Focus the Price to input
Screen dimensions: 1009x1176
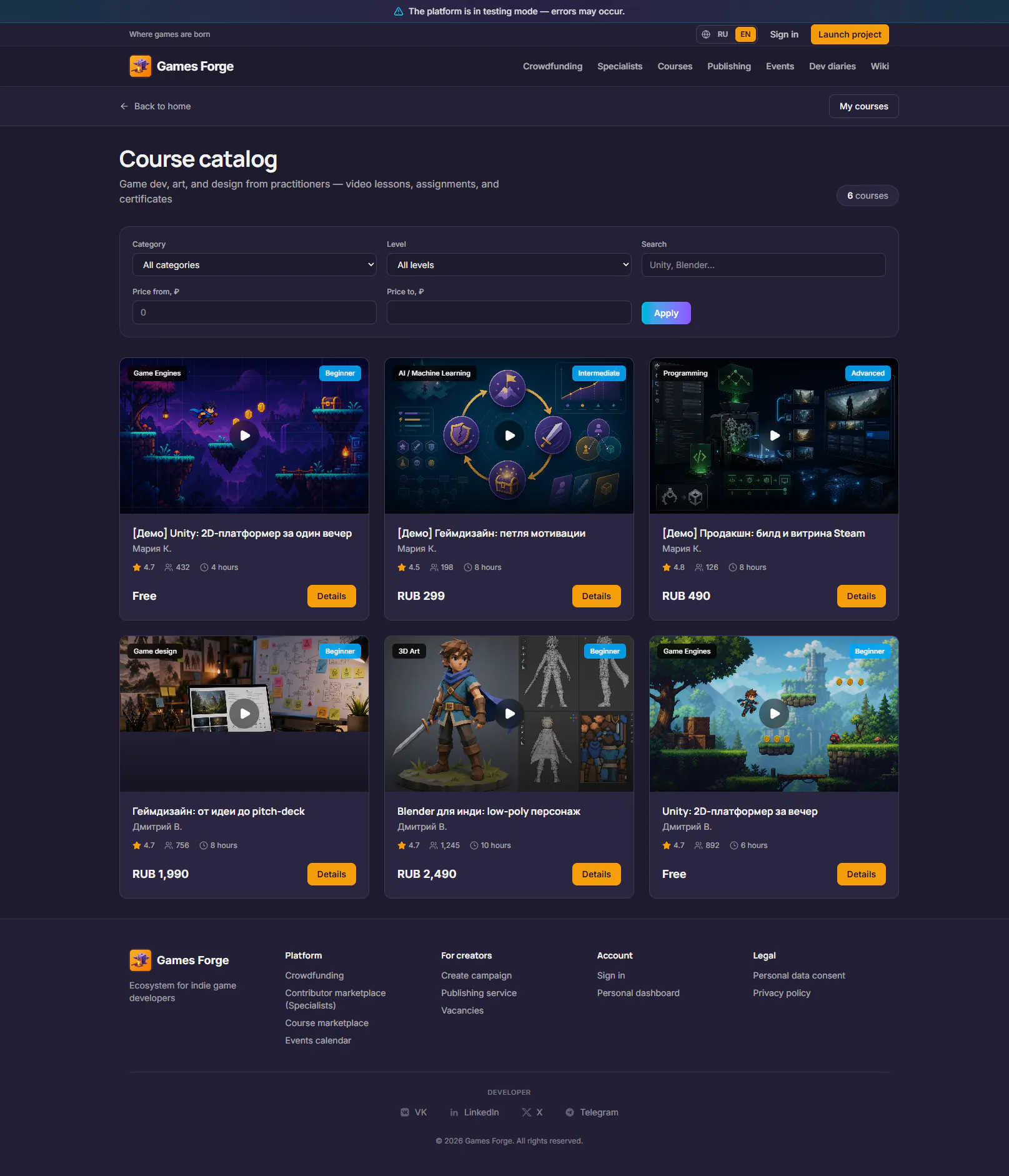509,312
